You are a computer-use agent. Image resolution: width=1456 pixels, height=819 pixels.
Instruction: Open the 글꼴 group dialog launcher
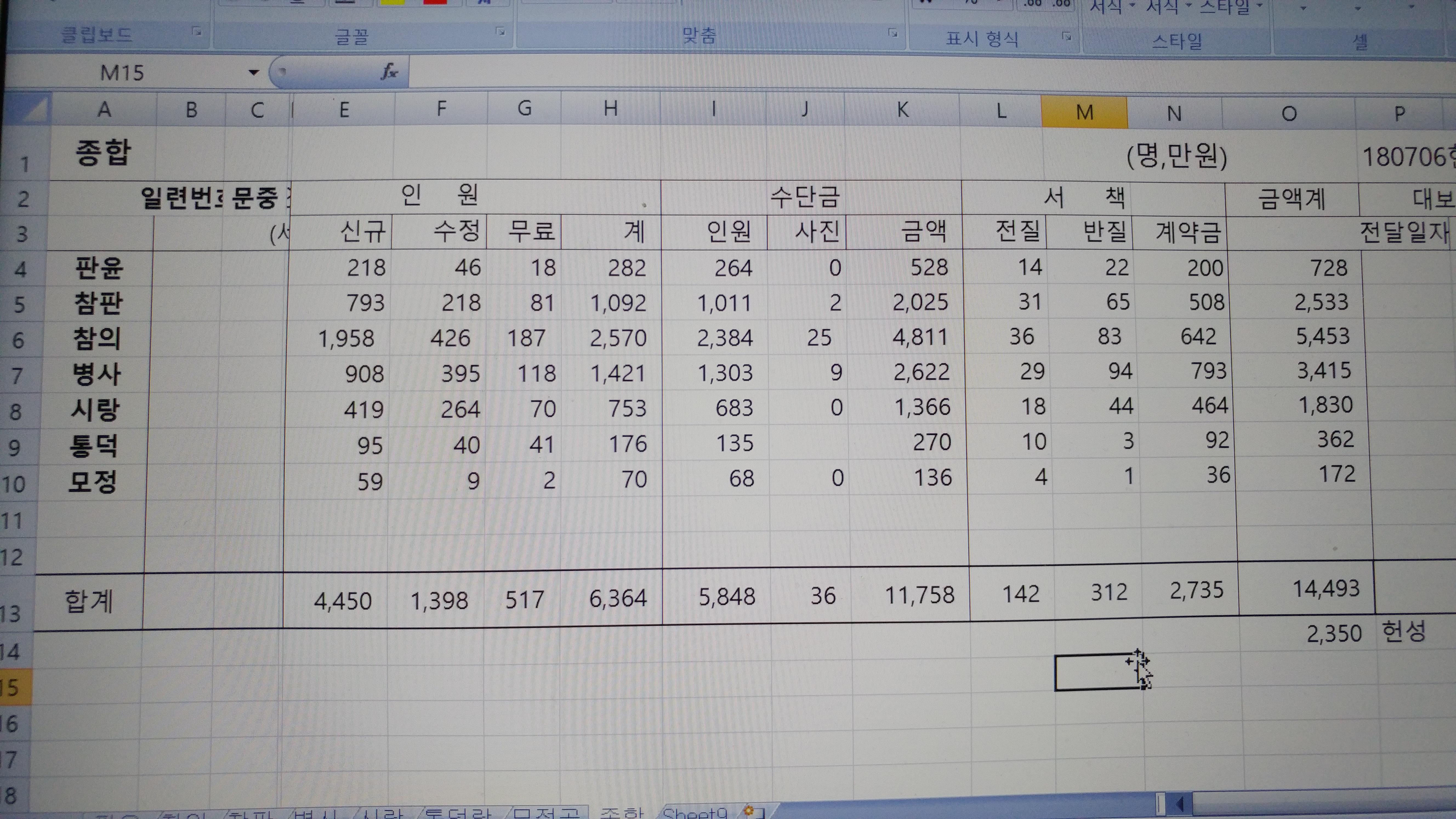pos(500,31)
